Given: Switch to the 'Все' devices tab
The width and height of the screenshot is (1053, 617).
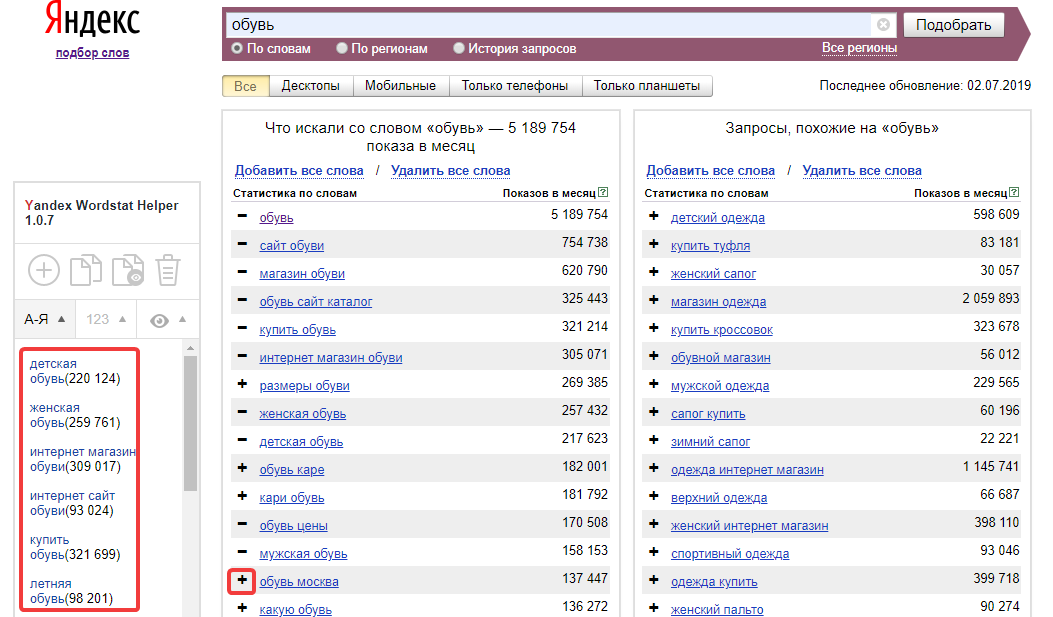Looking at the screenshot, I should (x=245, y=86).
